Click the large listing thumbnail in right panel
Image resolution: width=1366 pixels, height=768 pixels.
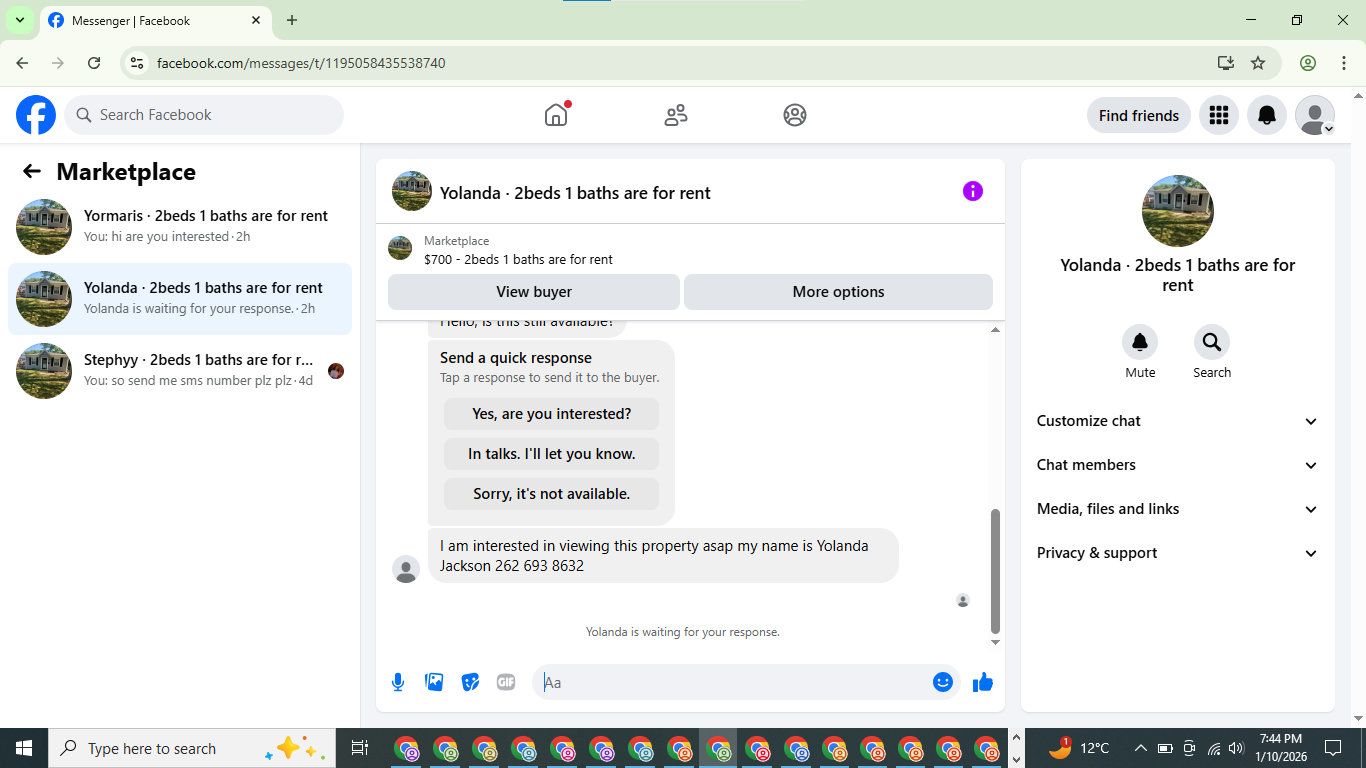(1178, 211)
